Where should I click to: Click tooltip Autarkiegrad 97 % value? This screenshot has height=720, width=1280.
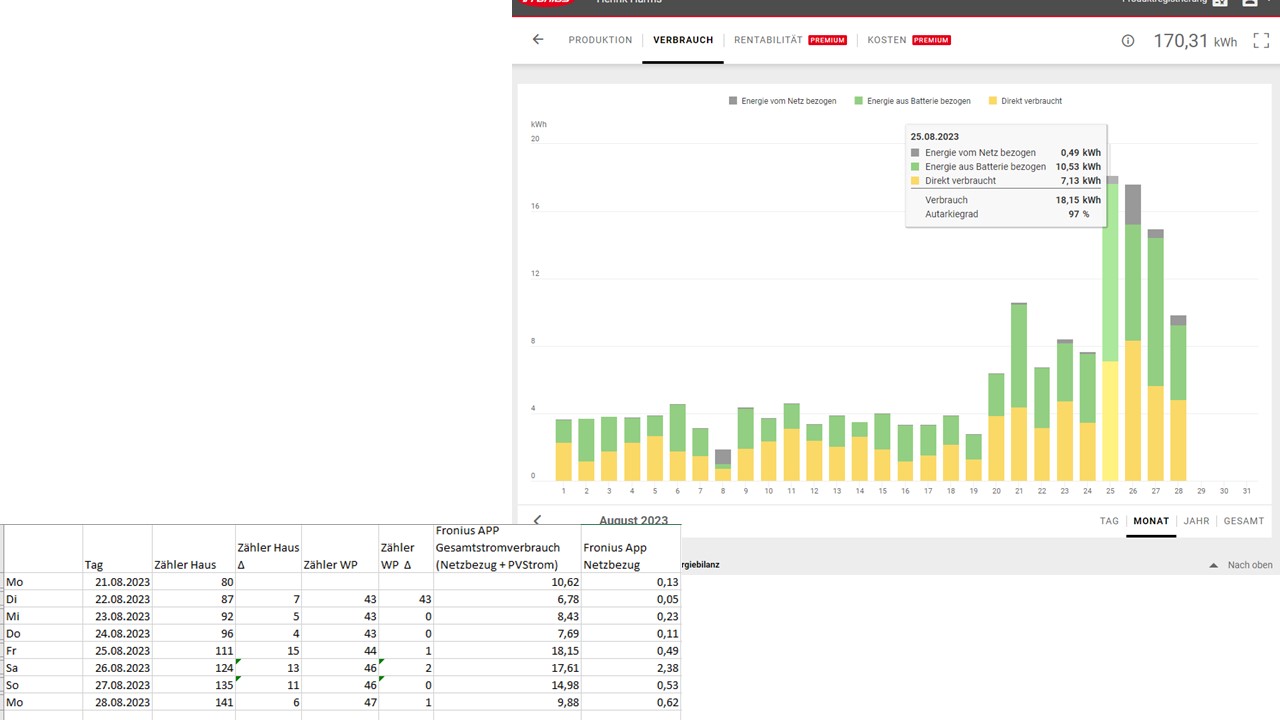(x=1079, y=214)
